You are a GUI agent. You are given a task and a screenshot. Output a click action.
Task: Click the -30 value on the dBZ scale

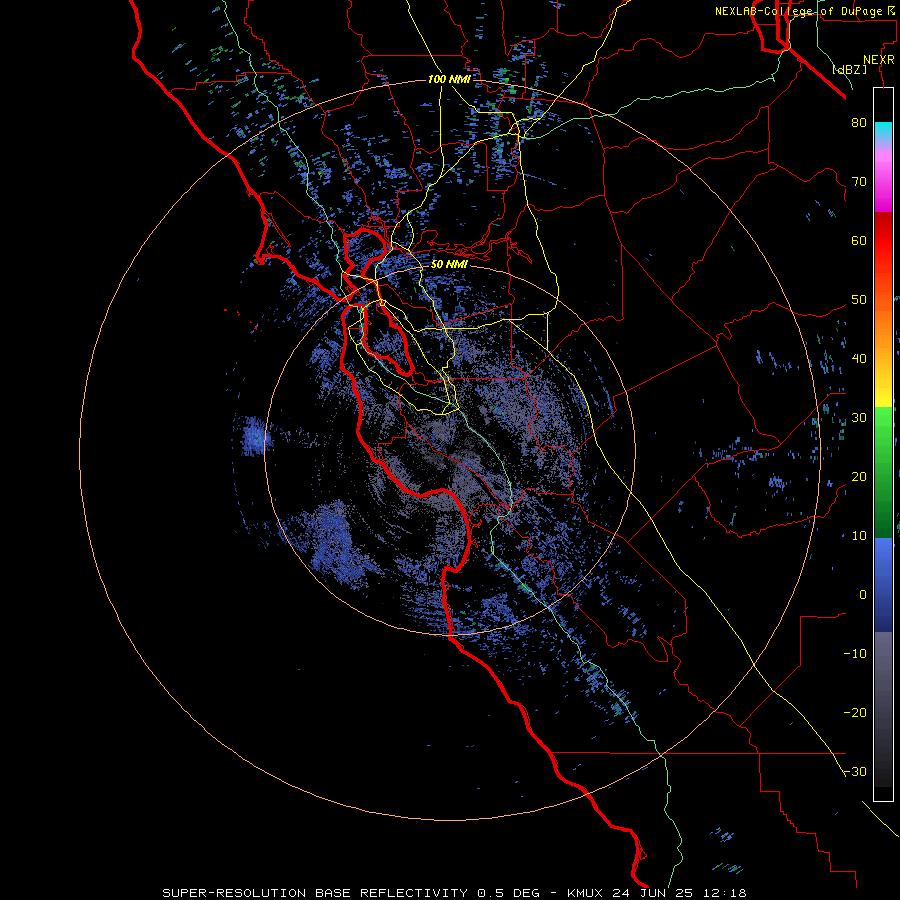(x=855, y=771)
